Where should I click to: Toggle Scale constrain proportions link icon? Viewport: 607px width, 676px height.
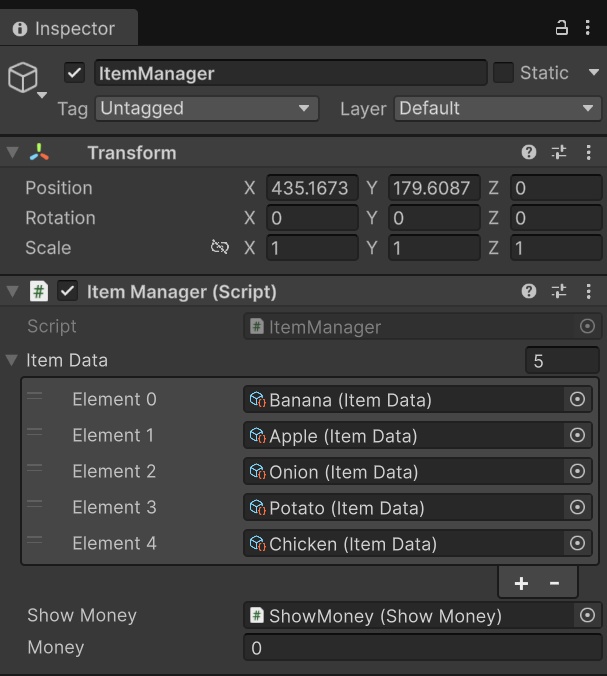click(x=219, y=247)
